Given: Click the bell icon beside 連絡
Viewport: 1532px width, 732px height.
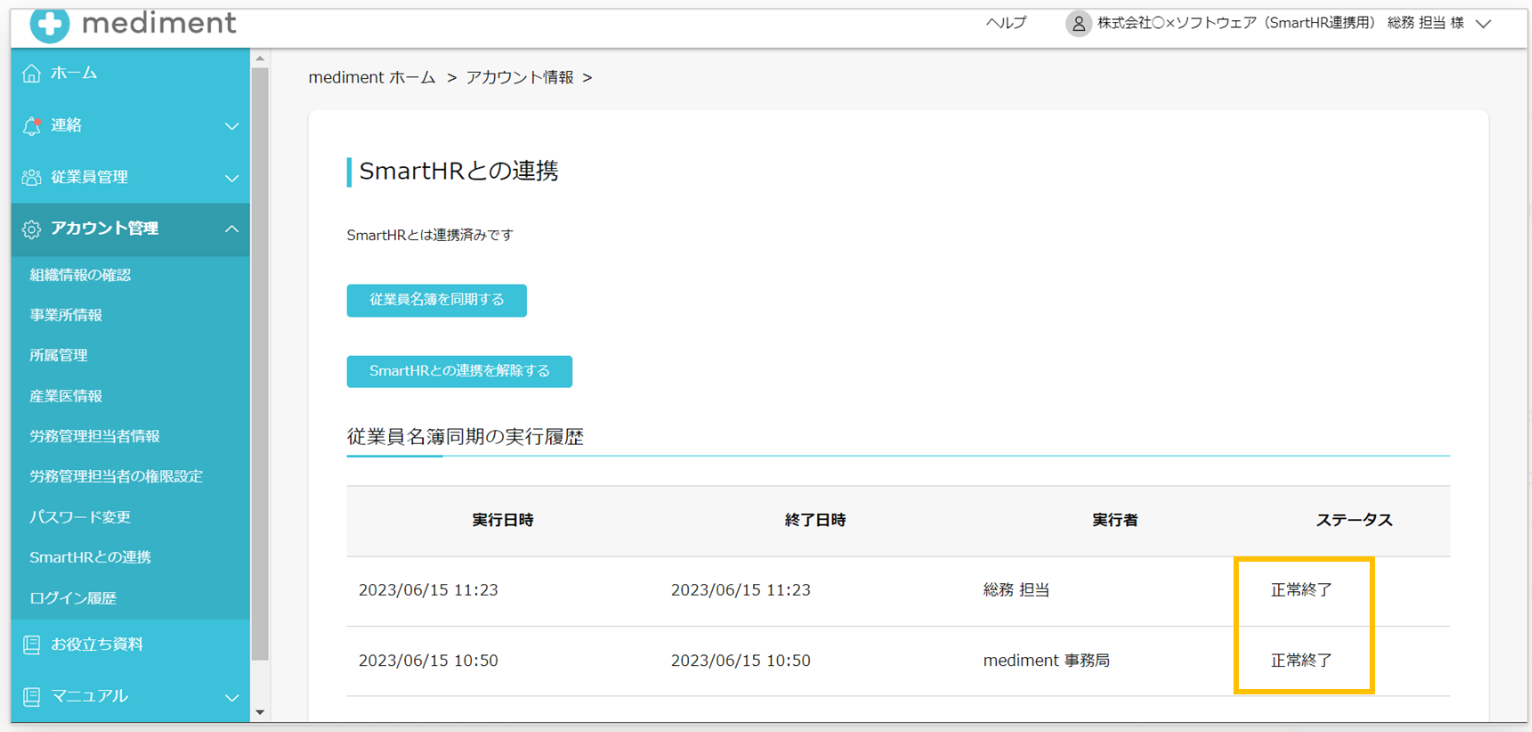Looking at the screenshot, I should click(32, 125).
